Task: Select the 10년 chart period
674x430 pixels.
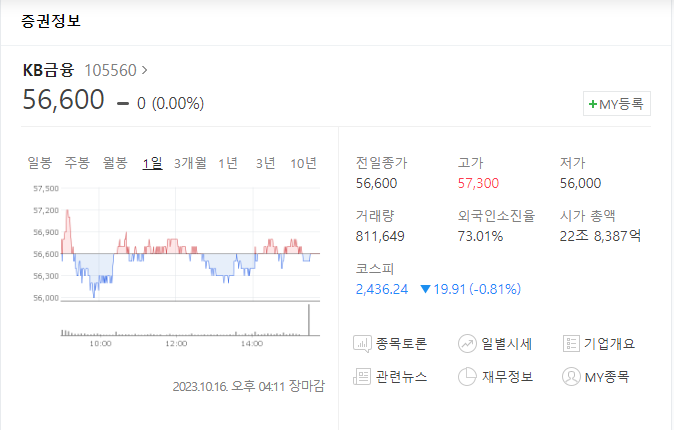Action: [x=303, y=163]
